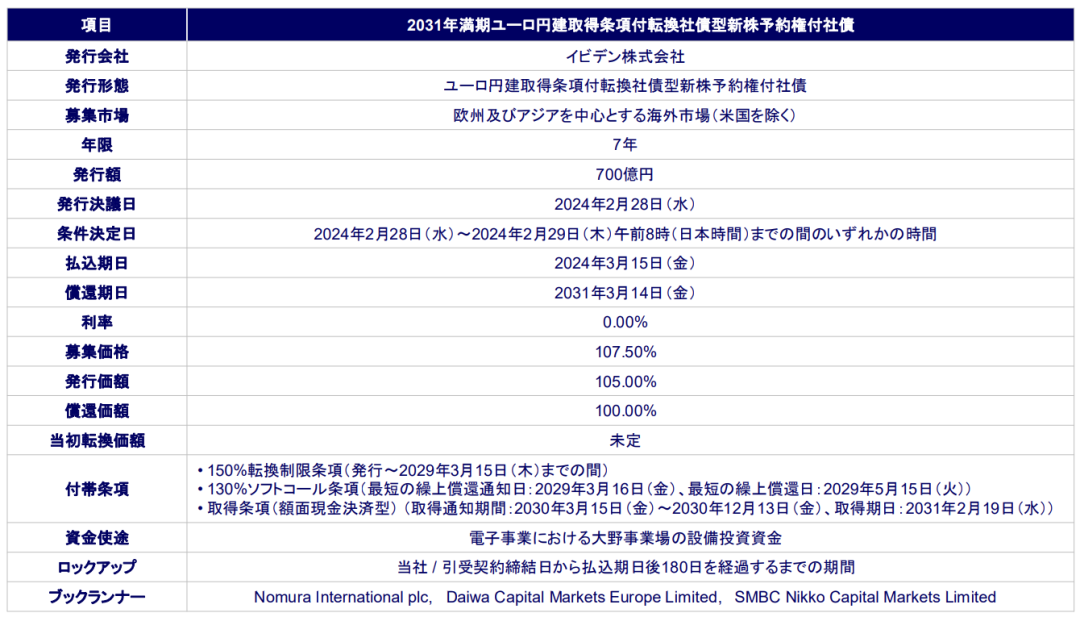
Task: Click the 発行決議日 value '2024年2月28日(水)'
Action: pyautogui.click(x=625, y=205)
